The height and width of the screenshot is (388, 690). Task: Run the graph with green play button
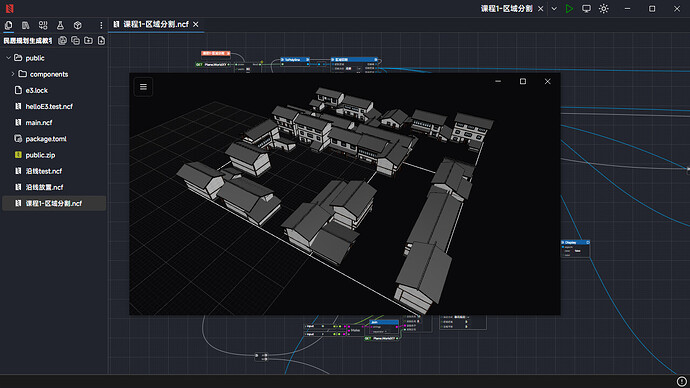click(x=569, y=8)
